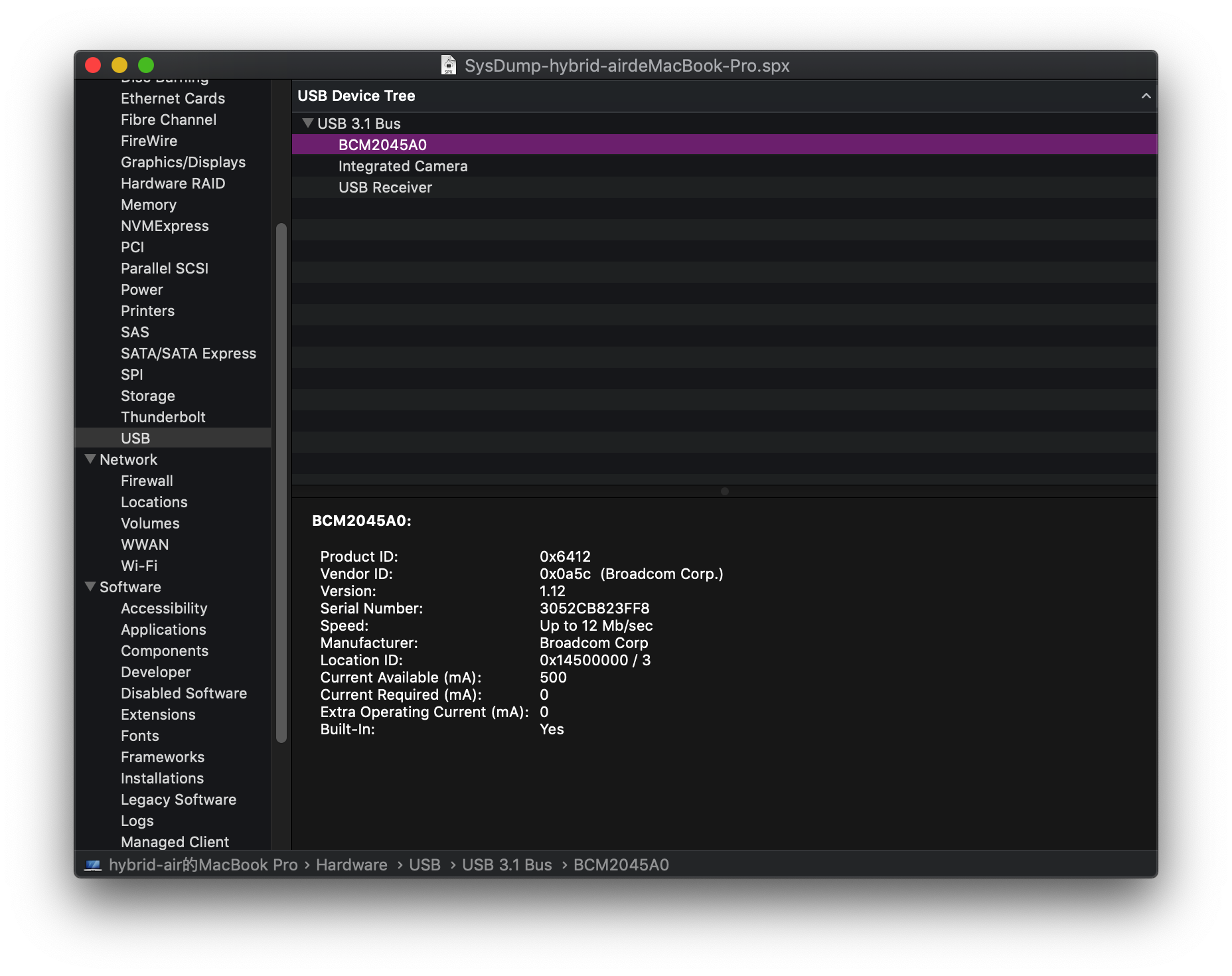This screenshot has width=1232, height=976.
Task: Click the laptop icon in the path bar
Action: (93, 864)
